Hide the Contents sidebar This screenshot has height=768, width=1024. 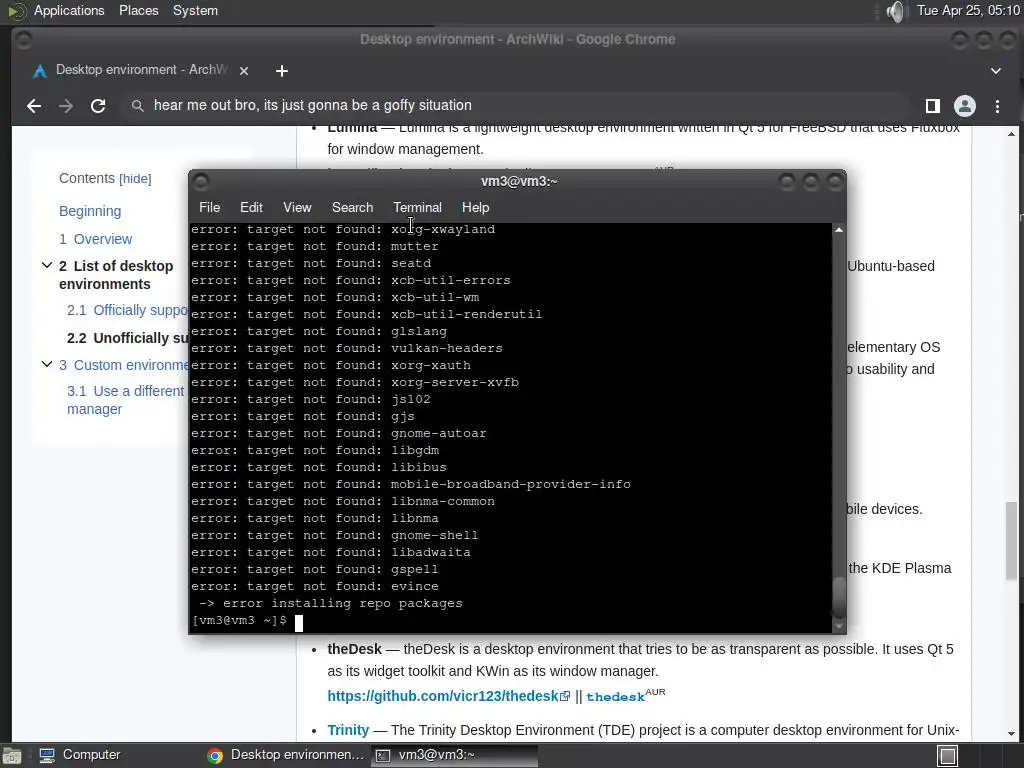pyautogui.click(x=135, y=179)
